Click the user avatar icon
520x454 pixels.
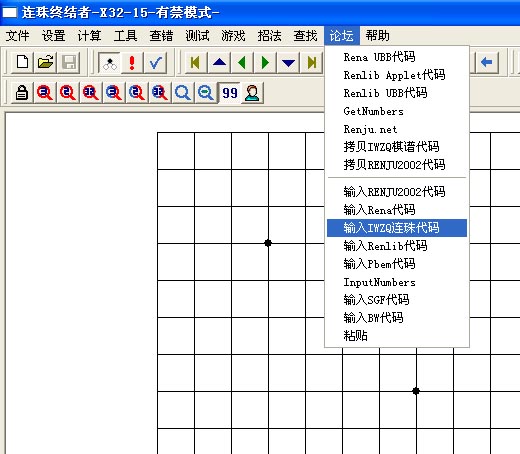(x=252, y=92)
